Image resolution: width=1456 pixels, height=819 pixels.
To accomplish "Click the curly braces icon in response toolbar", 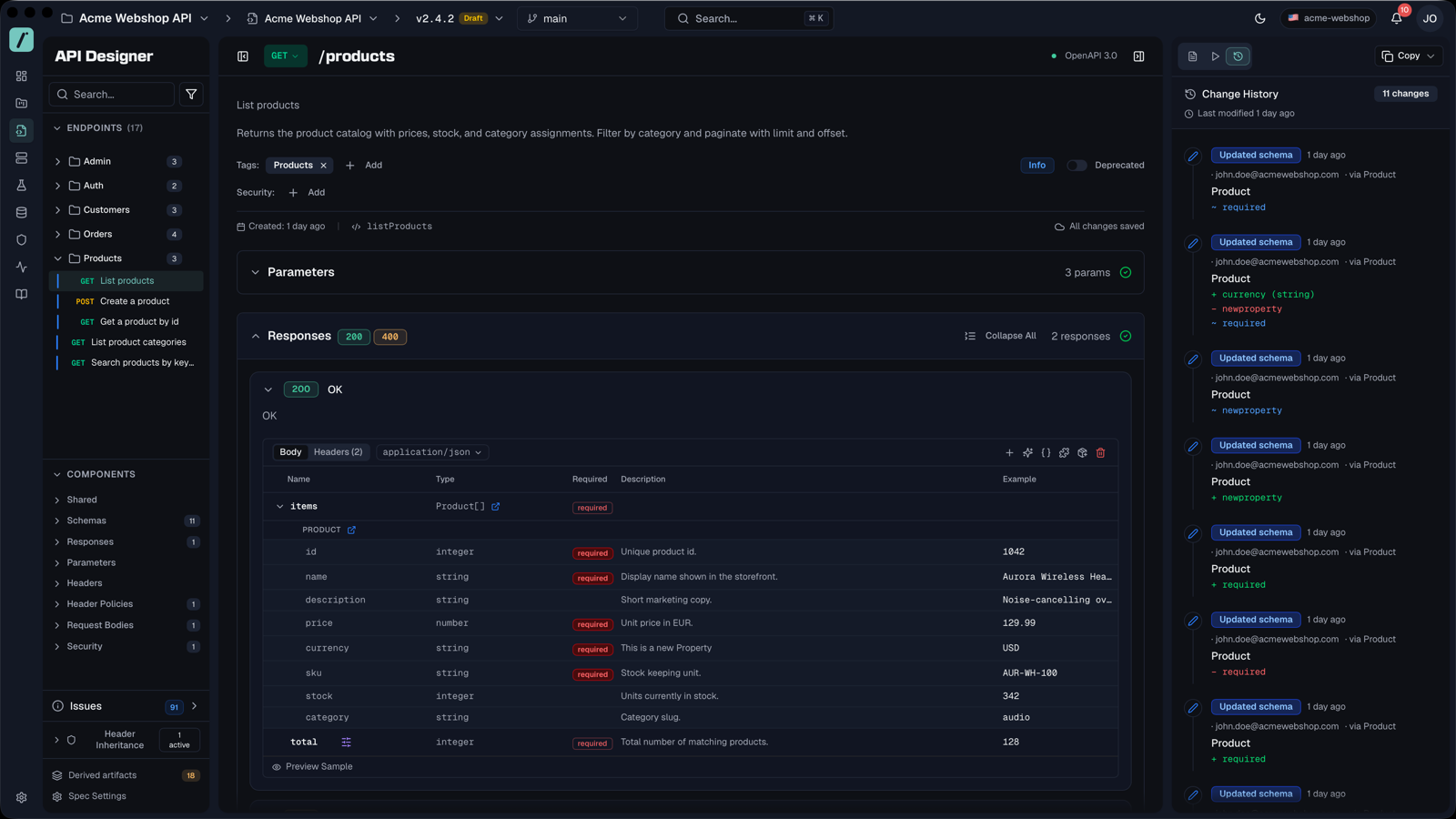I will click(1046, 452).
